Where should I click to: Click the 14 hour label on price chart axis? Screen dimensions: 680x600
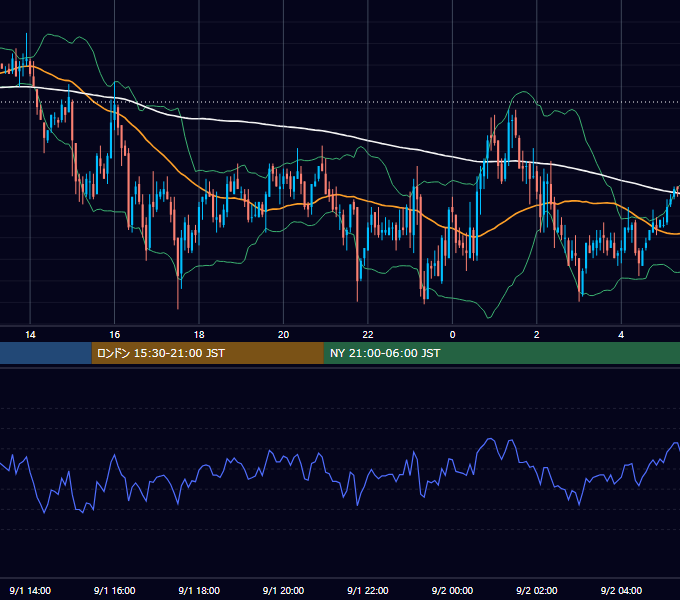coord(30,335)
